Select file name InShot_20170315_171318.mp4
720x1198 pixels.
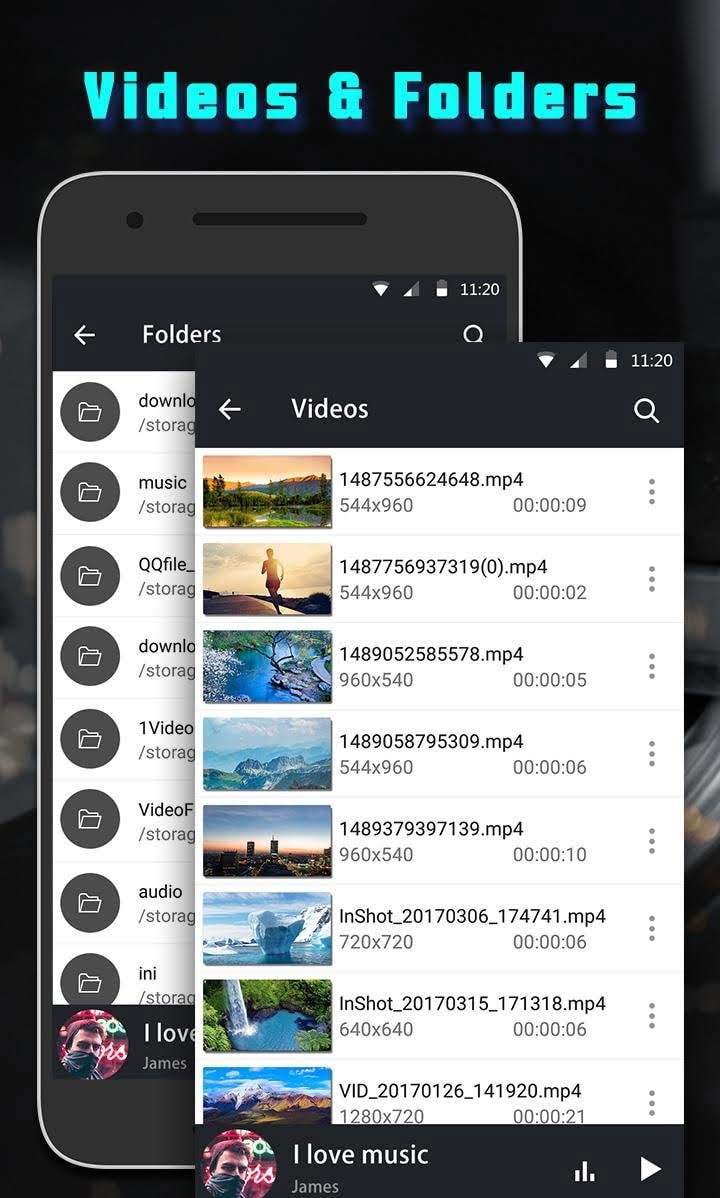tap(472, 1003)
